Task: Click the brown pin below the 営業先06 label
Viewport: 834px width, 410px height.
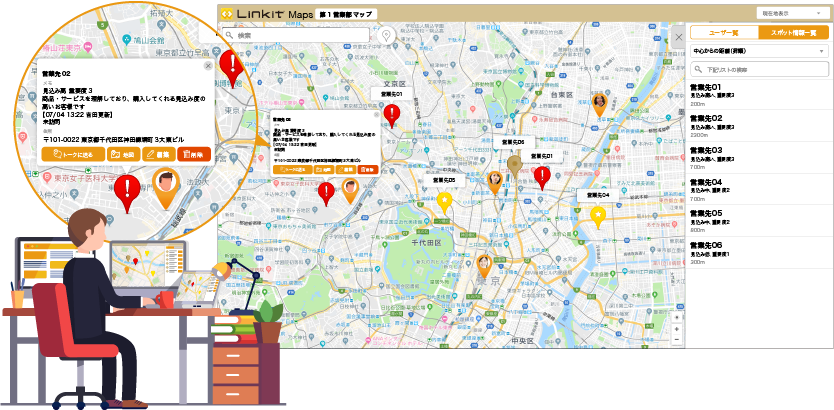Action: (515, 165)
